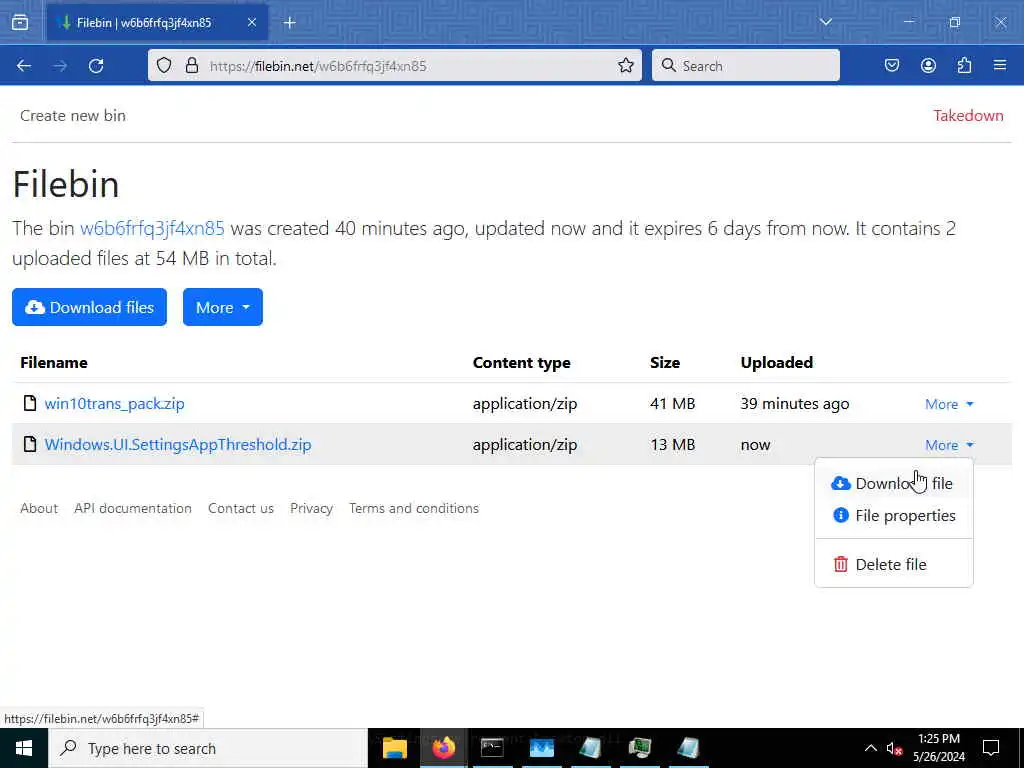Close the Filebin tab
Viewport: 1024px width, 768px height.
coord(251,23)
